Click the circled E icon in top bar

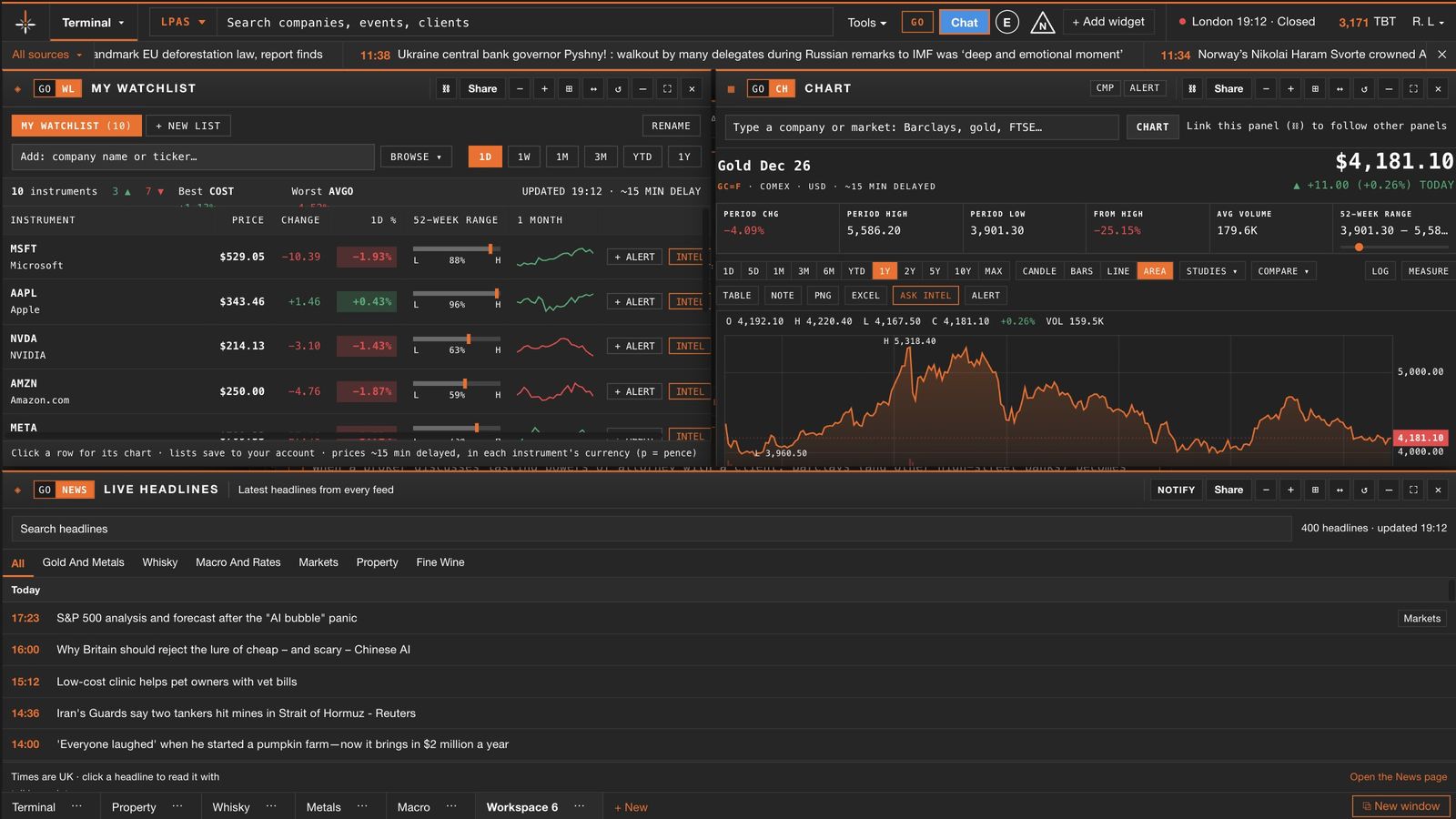click(1006, 22)
